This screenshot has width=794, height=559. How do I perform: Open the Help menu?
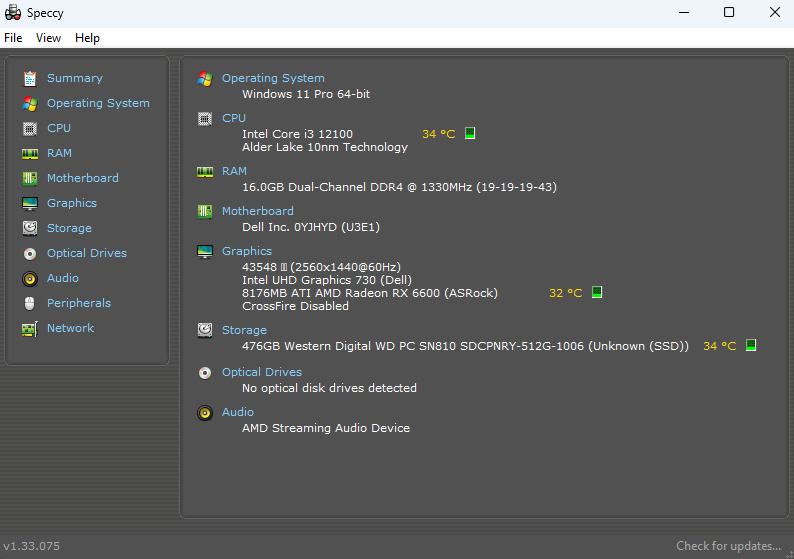(87, 38)
